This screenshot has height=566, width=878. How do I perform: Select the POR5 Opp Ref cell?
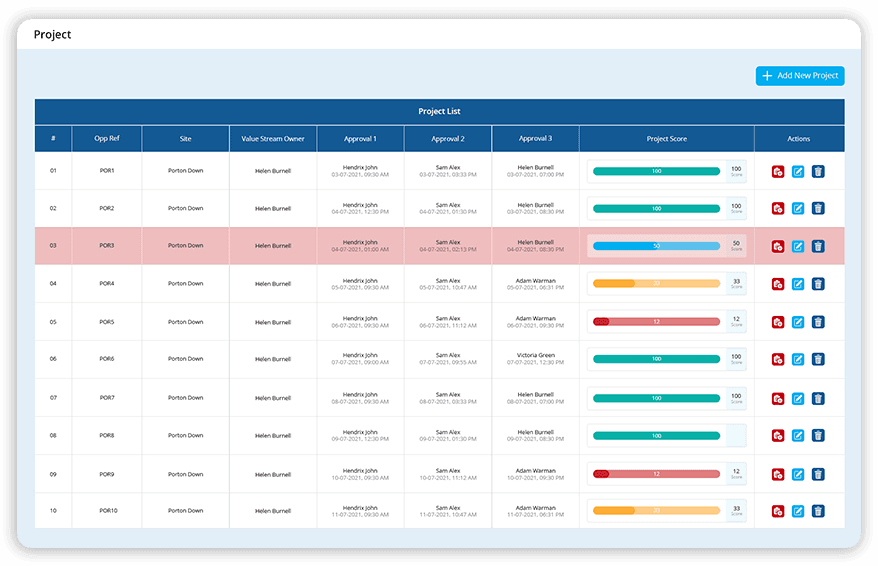pos(106,322)
